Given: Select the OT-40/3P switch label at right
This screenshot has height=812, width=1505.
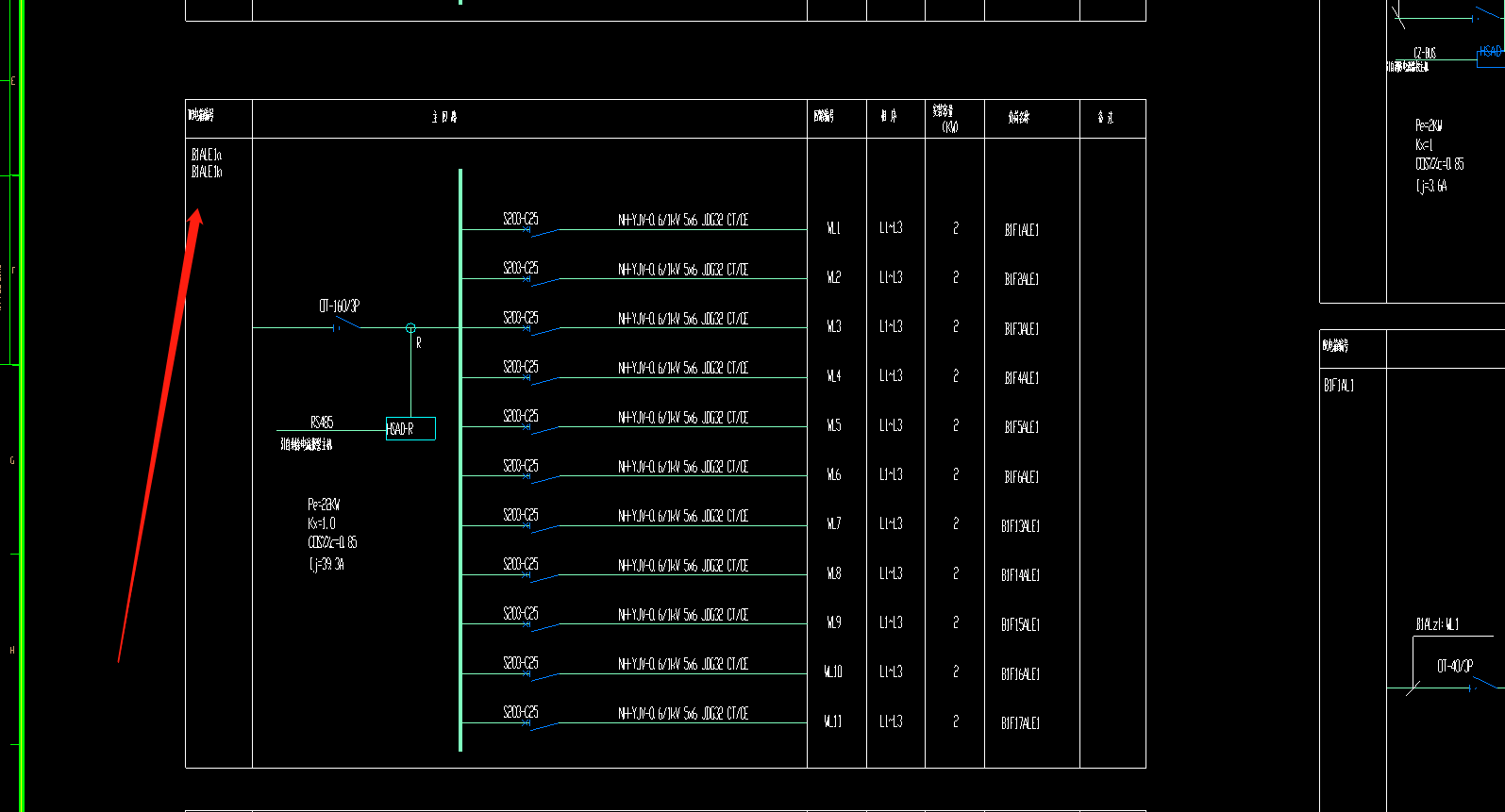Looking at the screenshot, I should (x=1455, y=667).
